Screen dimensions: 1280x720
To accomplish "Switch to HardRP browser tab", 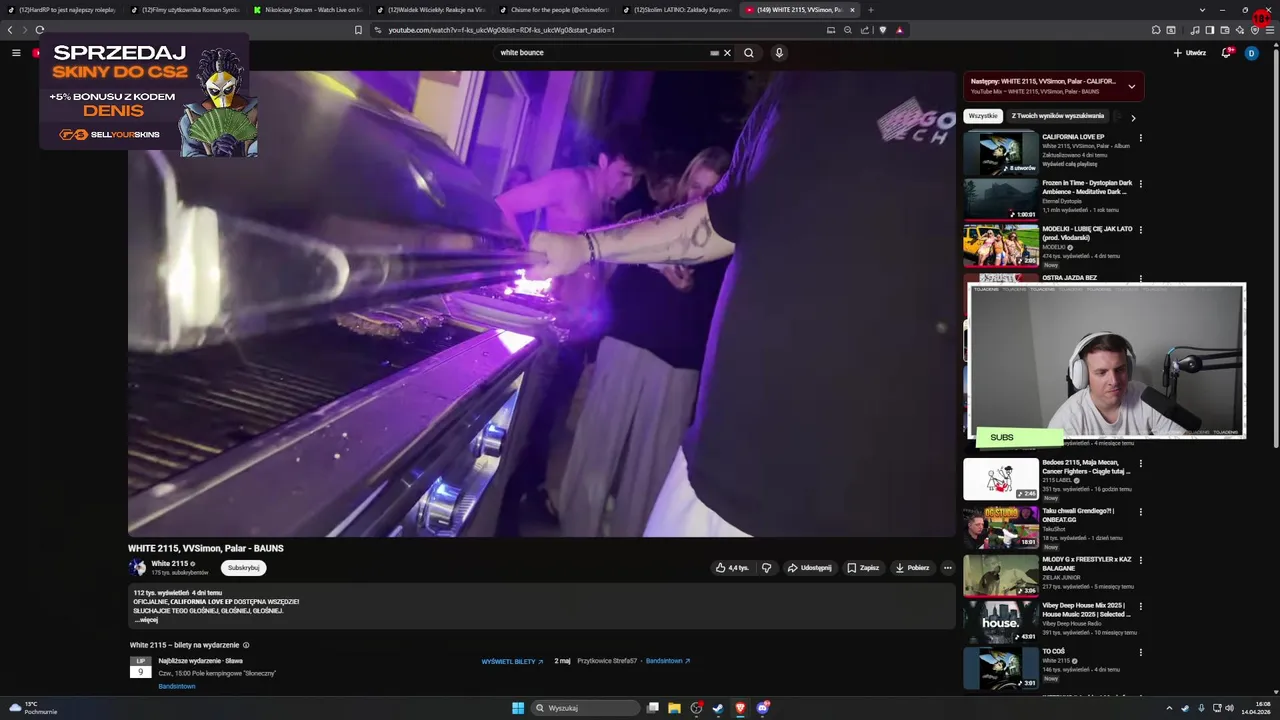I will click(62, 10).
